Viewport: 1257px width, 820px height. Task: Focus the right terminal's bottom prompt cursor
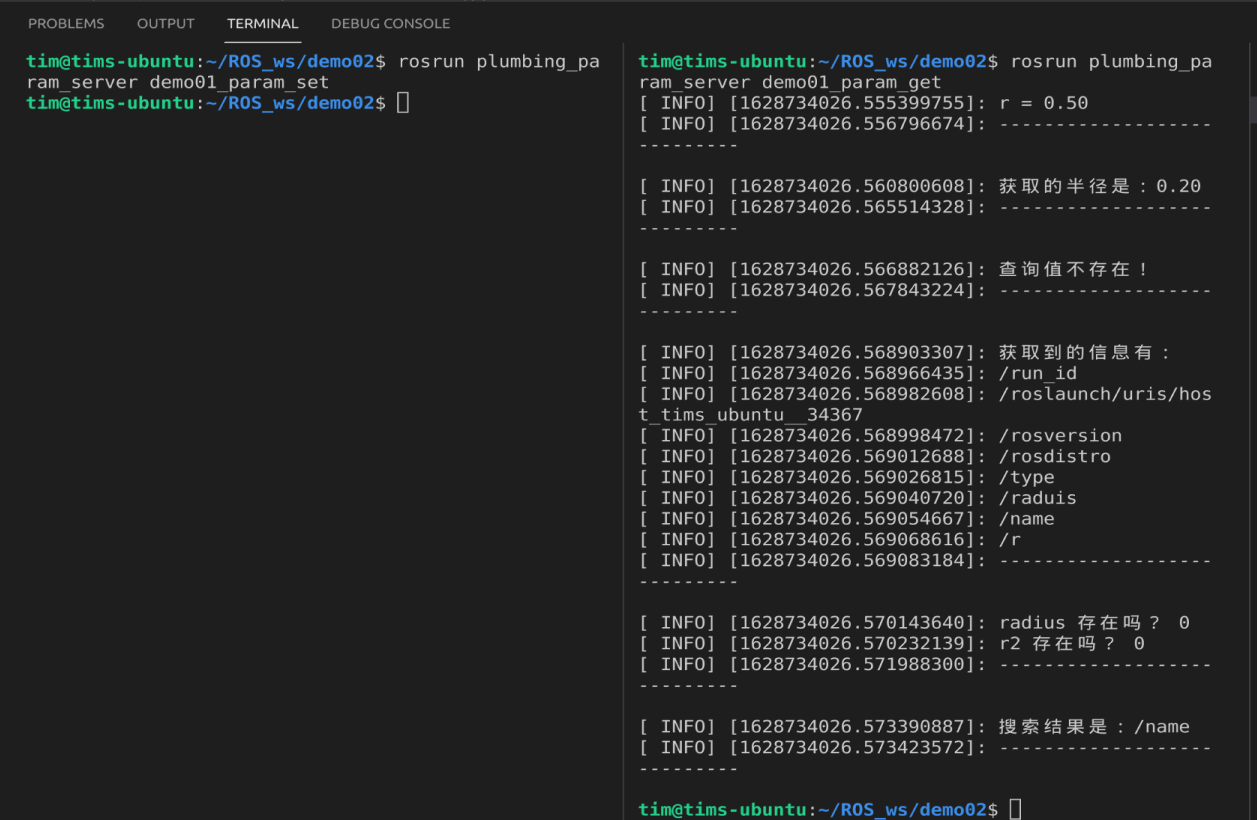coord(1015,809)
